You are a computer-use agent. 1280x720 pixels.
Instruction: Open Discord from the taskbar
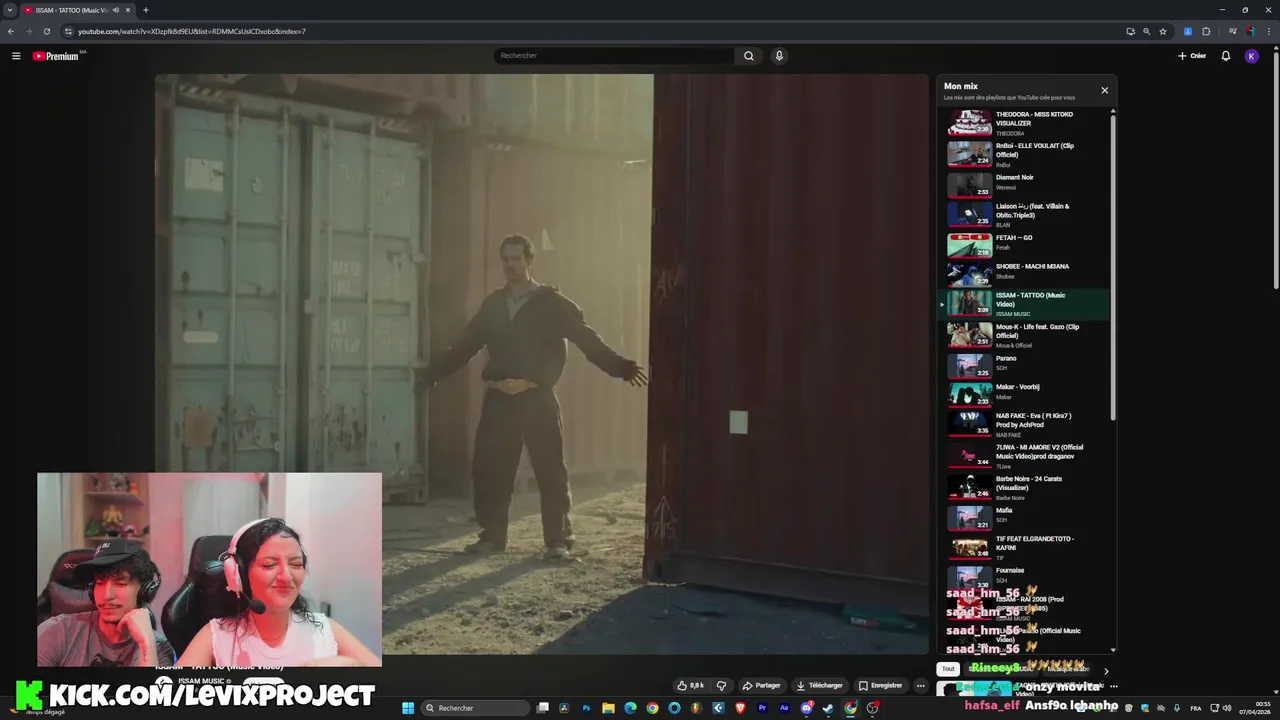click(806, 708)
